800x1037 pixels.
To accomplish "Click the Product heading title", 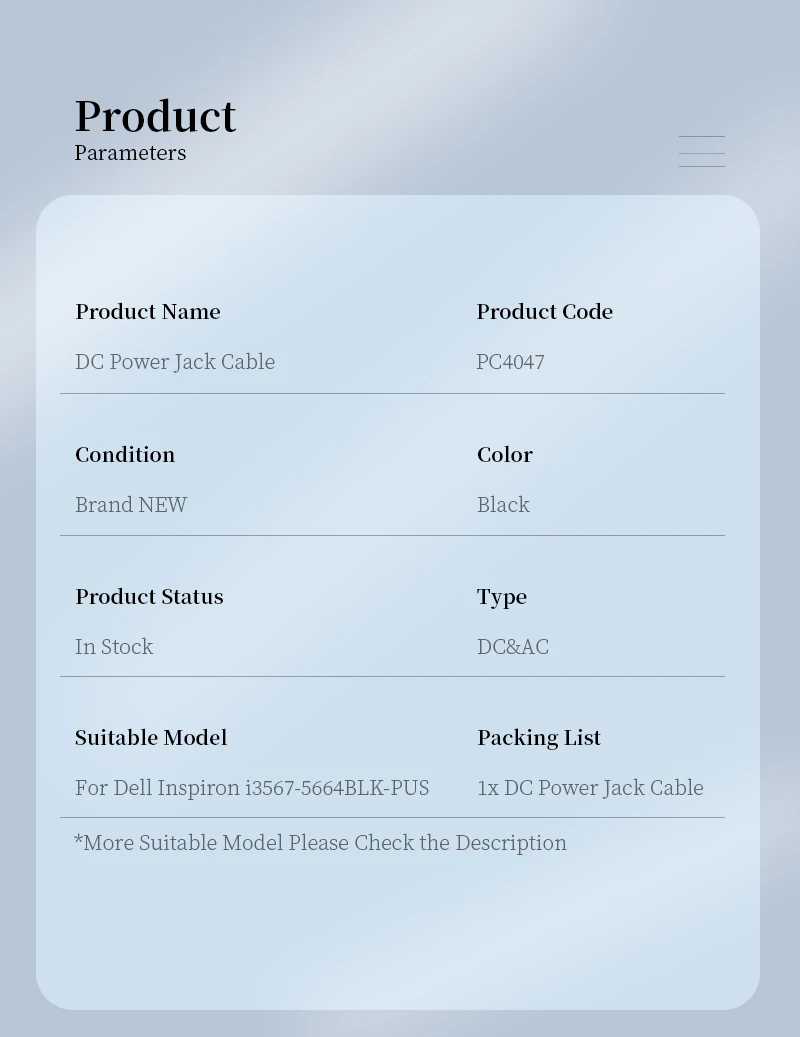I will click(155, 117).
